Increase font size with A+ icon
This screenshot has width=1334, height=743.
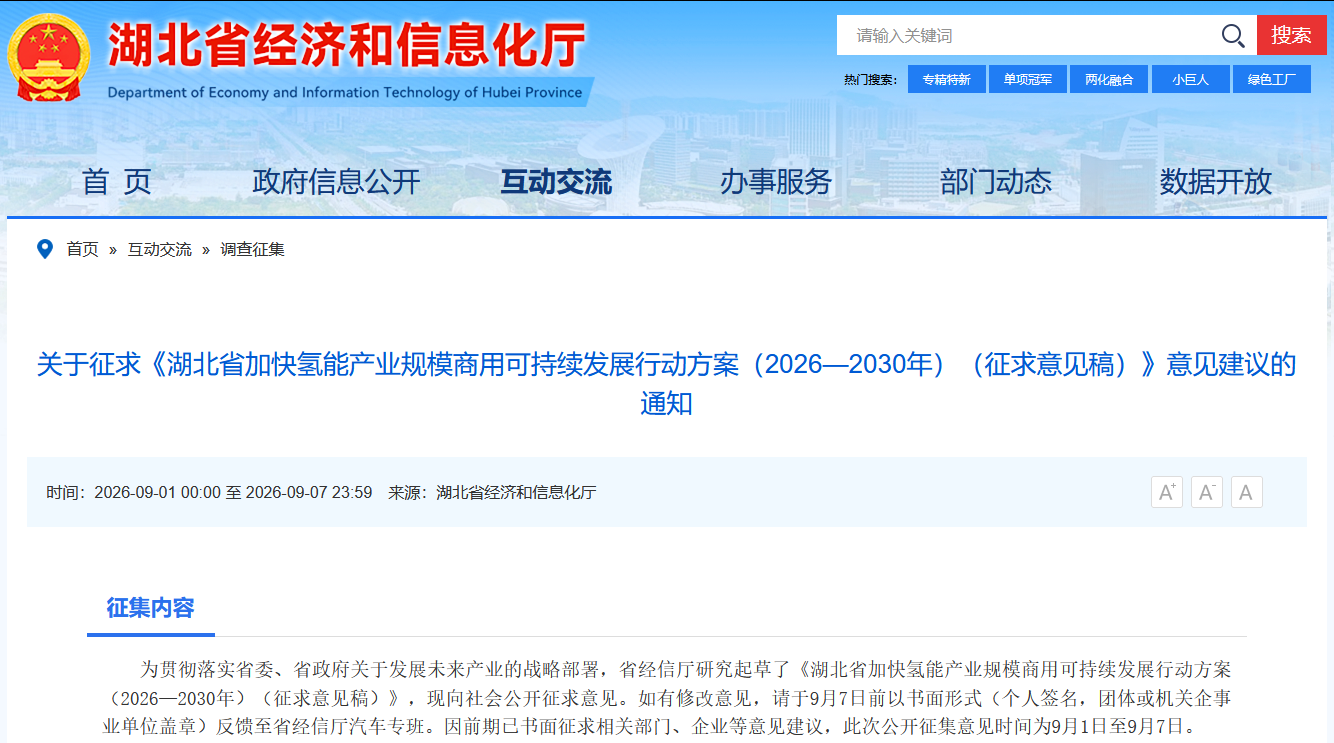(x=1167, y=492)
